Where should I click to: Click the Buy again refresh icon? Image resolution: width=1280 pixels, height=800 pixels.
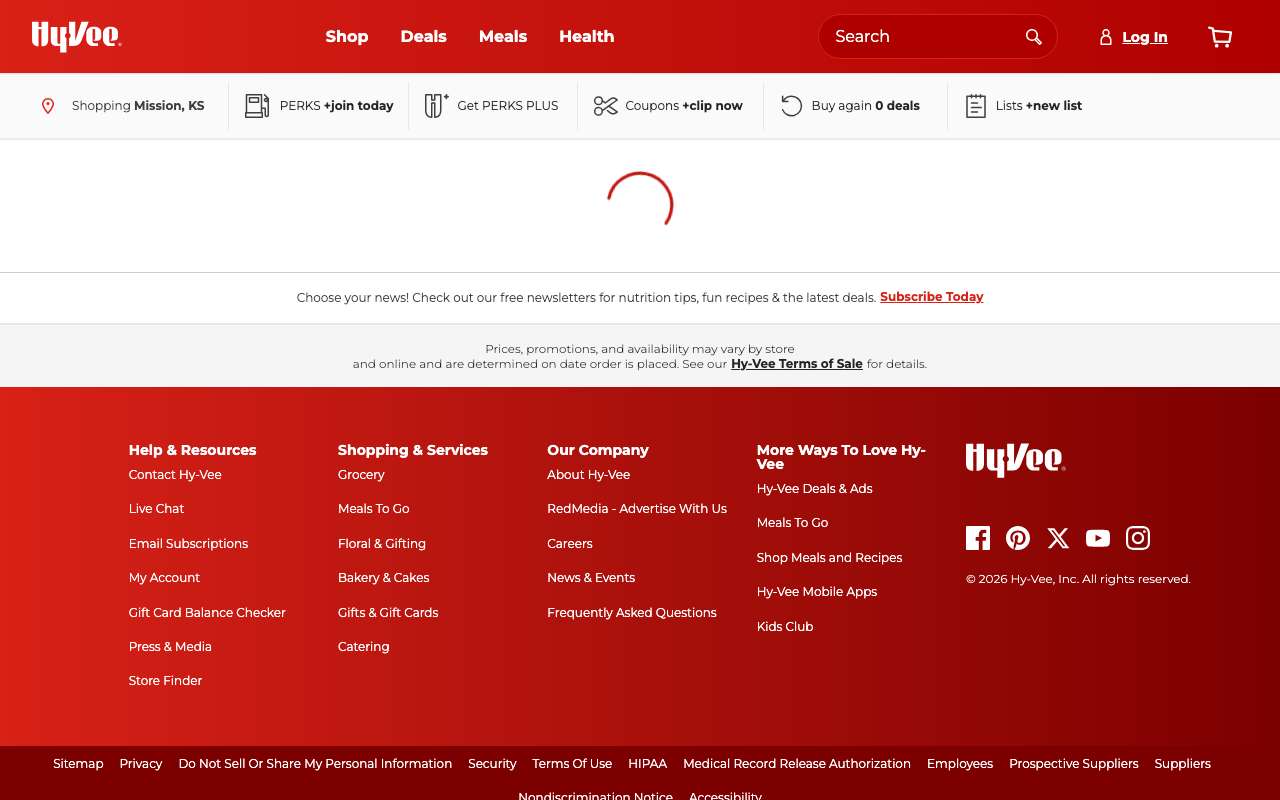(791, 106)
